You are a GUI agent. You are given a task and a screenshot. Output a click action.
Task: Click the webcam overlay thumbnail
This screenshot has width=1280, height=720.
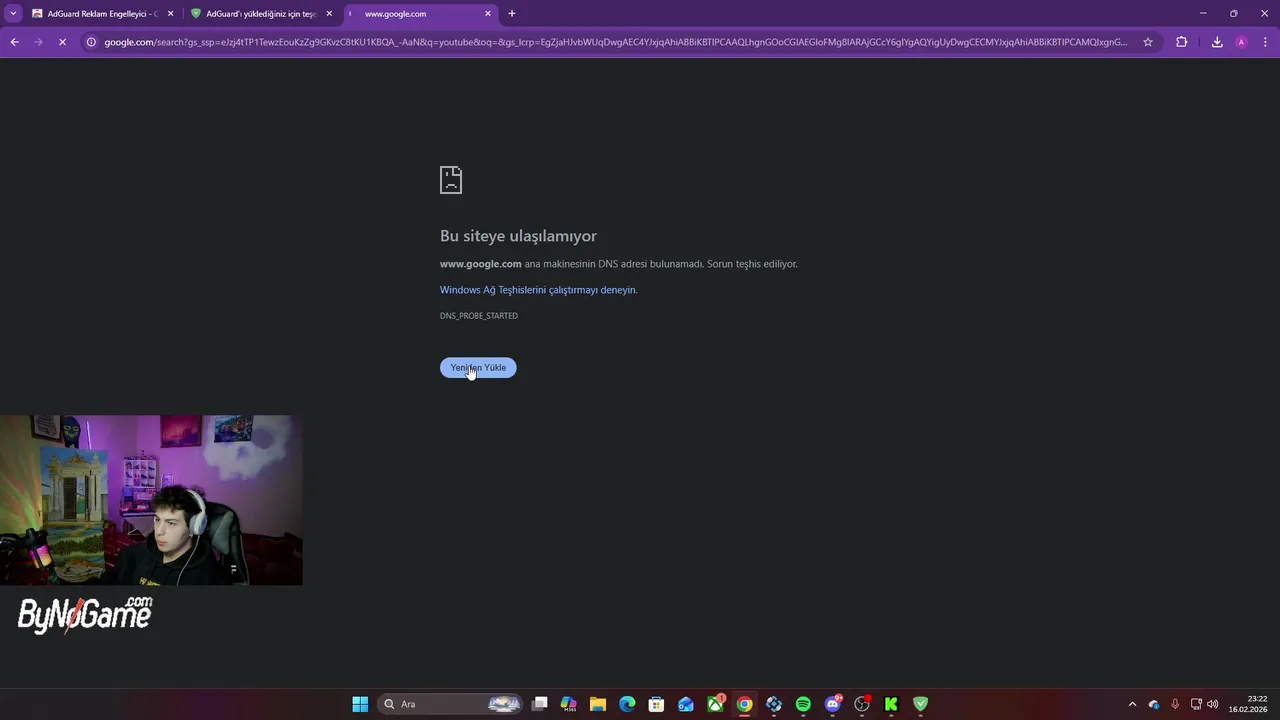(151, 500)
